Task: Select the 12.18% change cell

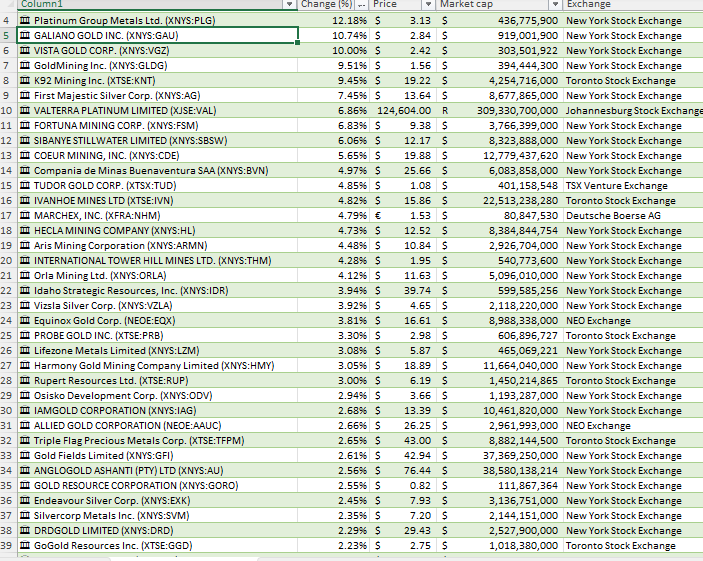Action: (x=333, y=20)
